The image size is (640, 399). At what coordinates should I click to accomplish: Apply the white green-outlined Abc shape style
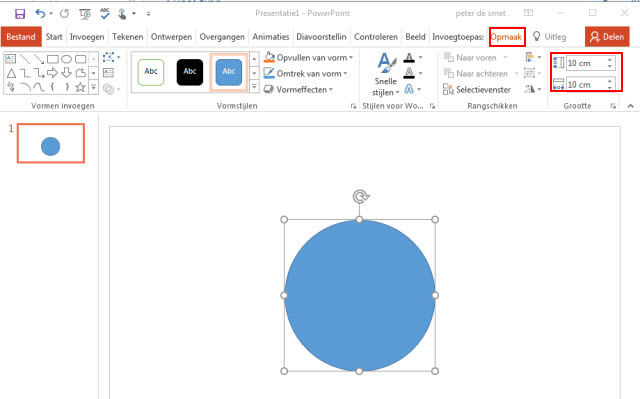151,72
